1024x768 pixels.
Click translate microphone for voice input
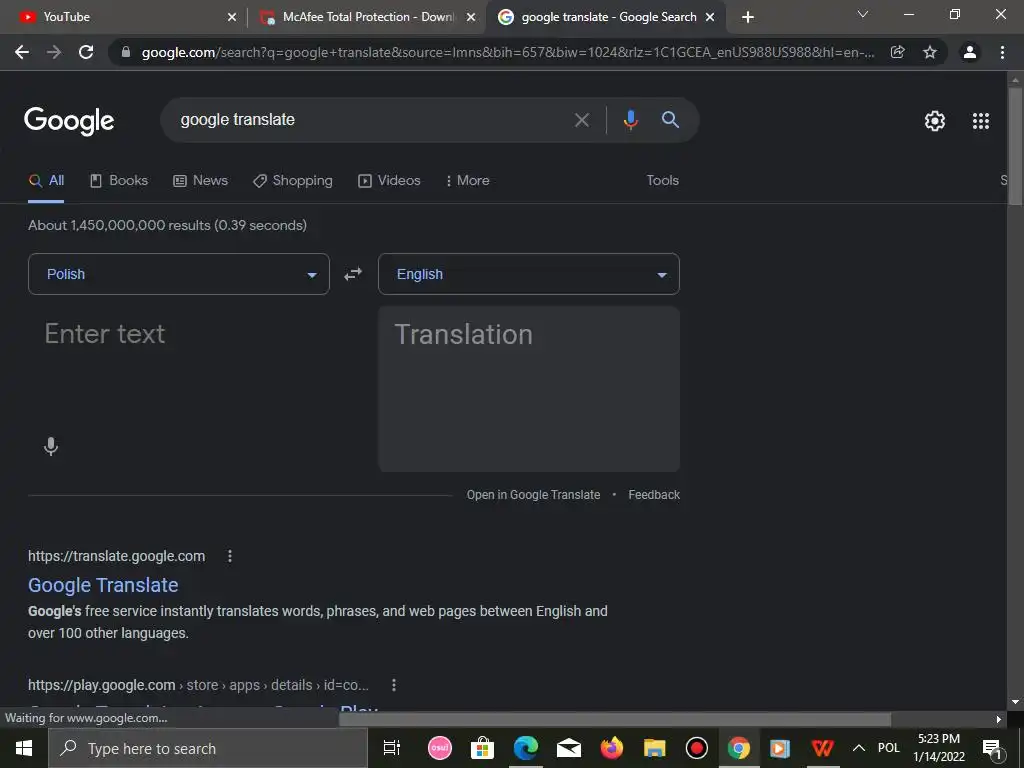coord(50,447)
